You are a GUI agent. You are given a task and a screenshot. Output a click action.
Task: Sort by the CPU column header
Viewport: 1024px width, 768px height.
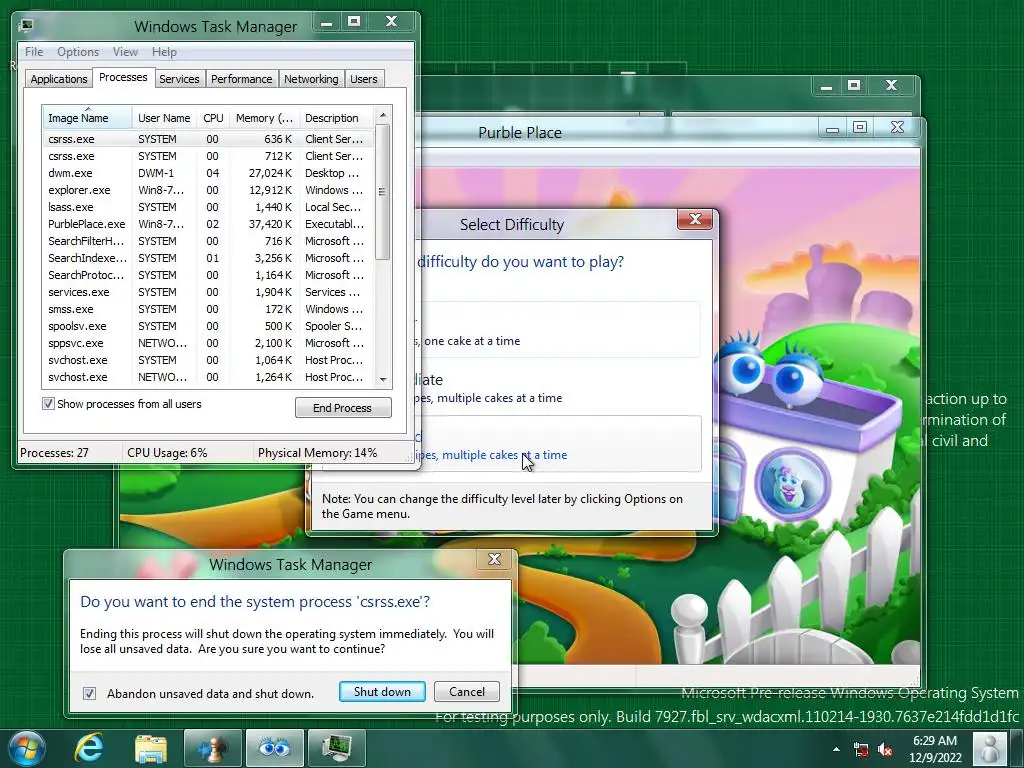click(213, 118)
